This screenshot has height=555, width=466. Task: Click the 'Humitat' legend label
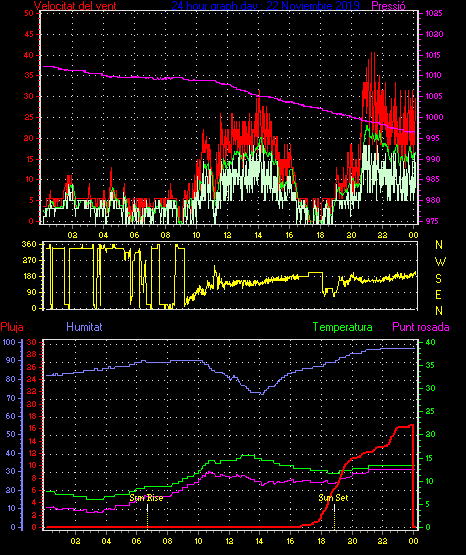tap(84, 327)
